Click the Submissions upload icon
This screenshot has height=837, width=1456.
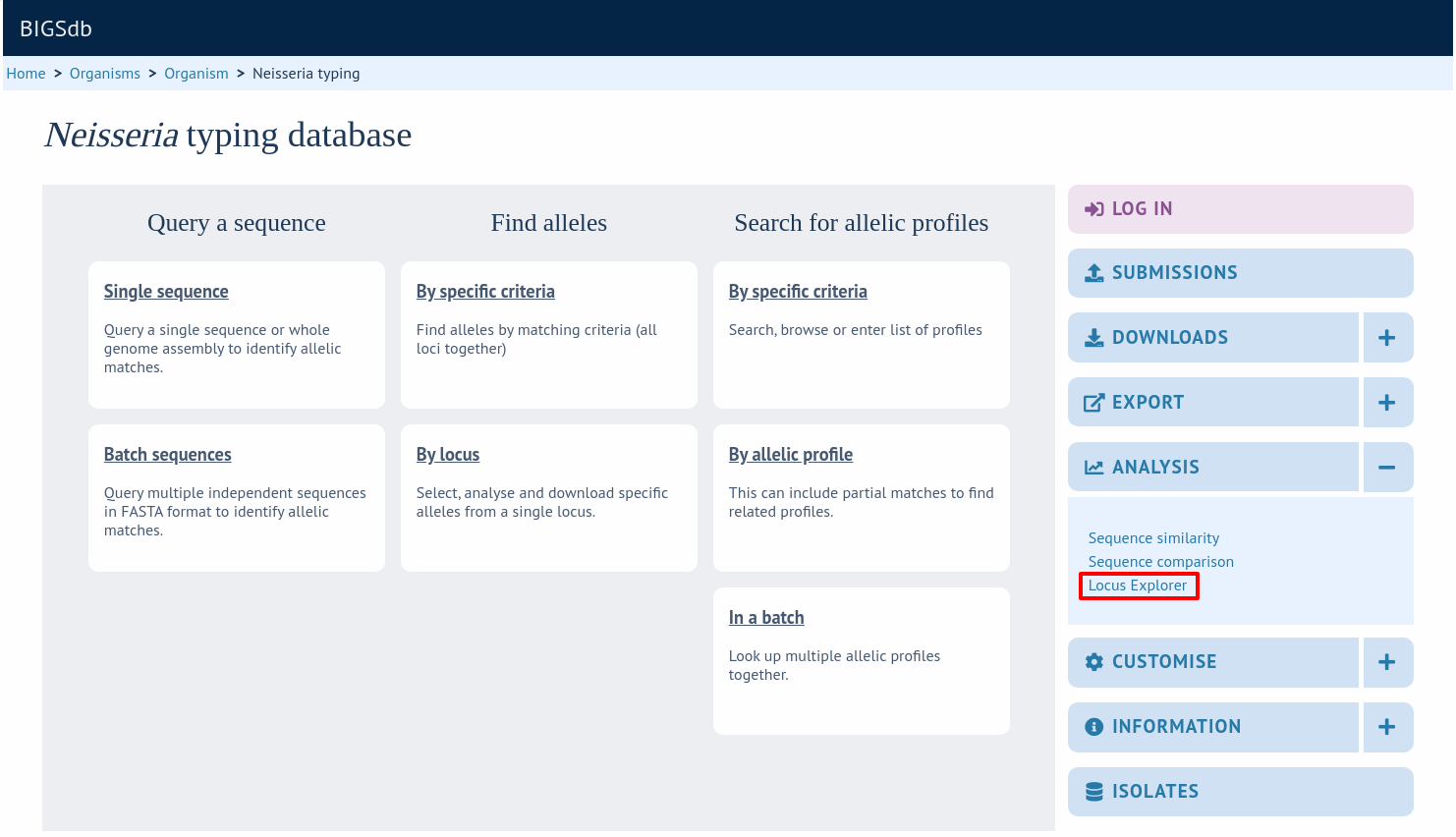[x=1093, y=273]
